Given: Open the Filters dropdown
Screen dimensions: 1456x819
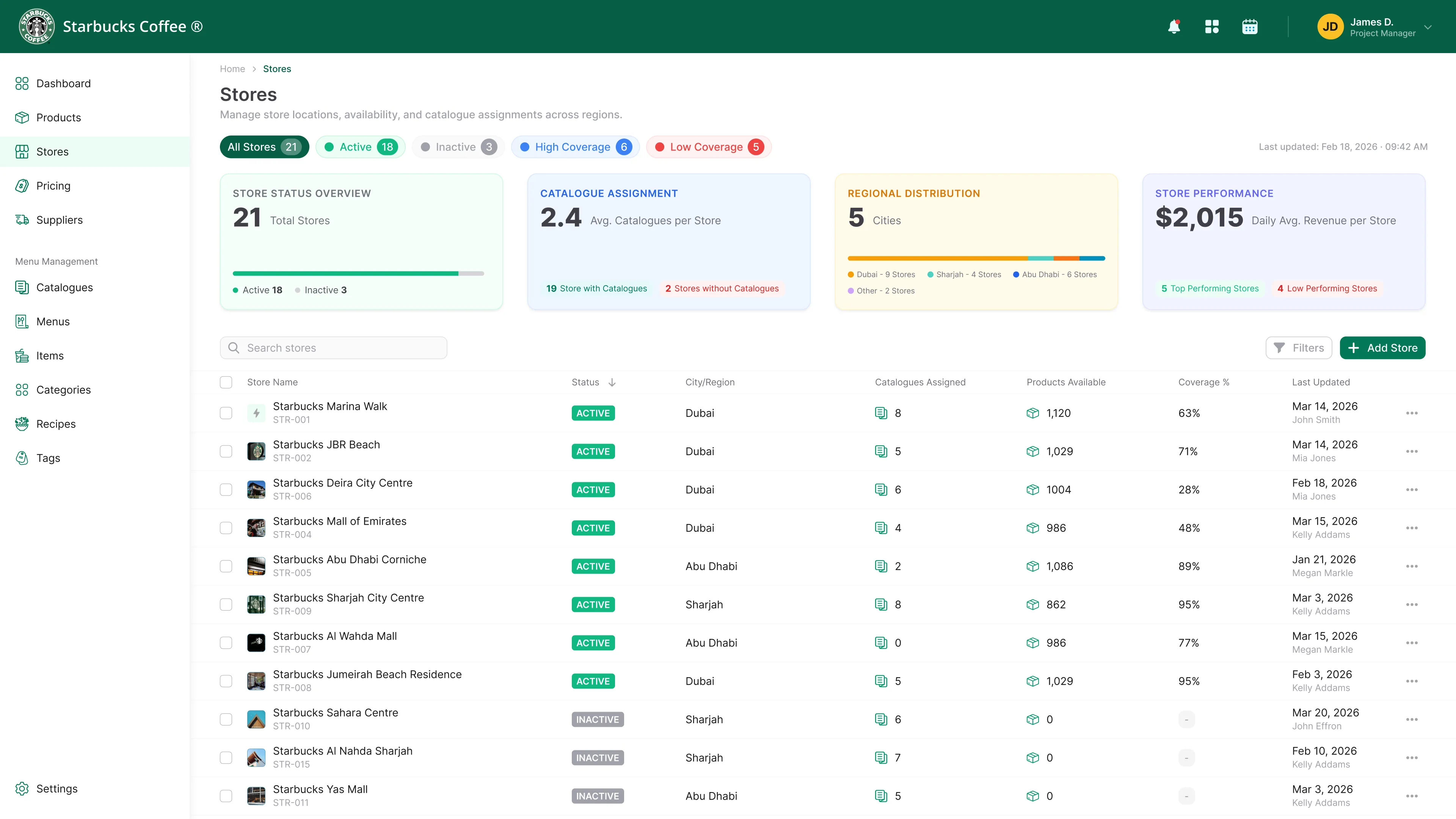Looking at the screenshot, I should click(x=1299, y=348).
